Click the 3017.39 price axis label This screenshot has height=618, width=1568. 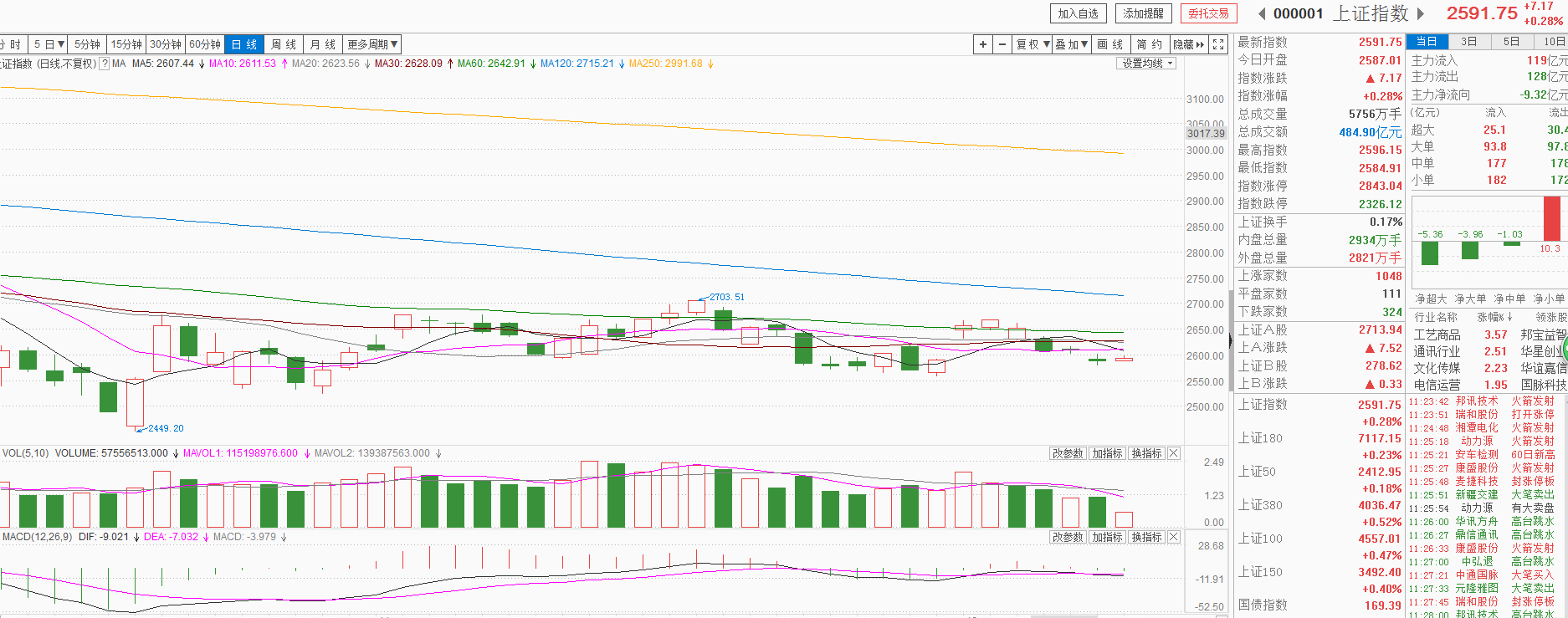pyautogui.click(x=1206, y=134)
